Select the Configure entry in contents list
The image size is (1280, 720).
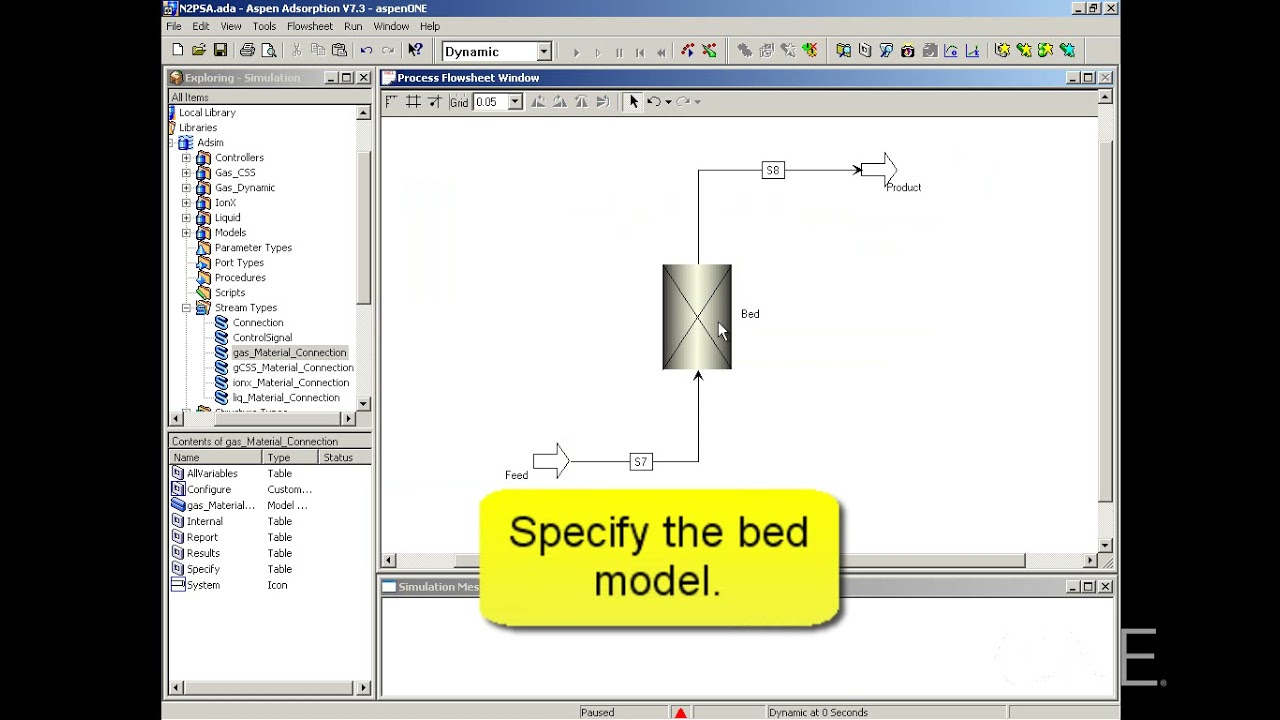click(x=209, y=490)
